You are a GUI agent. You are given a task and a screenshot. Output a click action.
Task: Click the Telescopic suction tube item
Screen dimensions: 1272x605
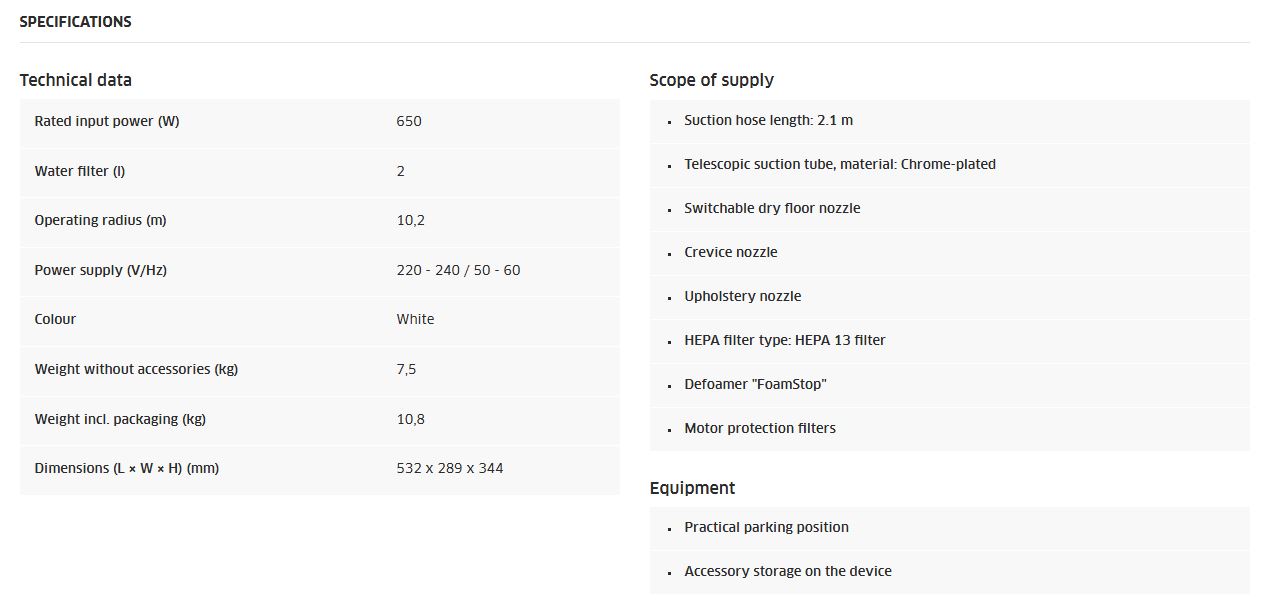(950, 164)
